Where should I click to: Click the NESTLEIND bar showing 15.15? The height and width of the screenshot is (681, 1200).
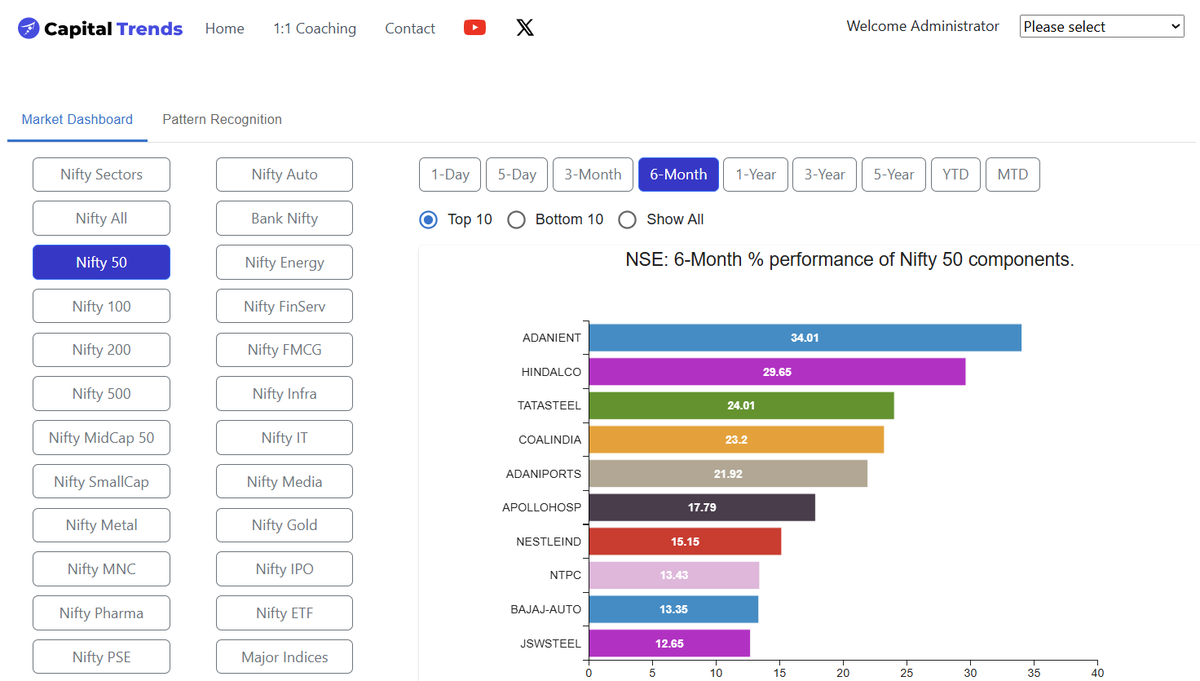click(685, 542)
